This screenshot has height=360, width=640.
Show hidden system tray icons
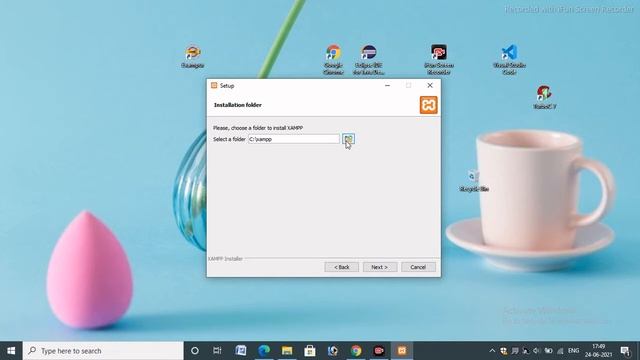tap(492, 351)
